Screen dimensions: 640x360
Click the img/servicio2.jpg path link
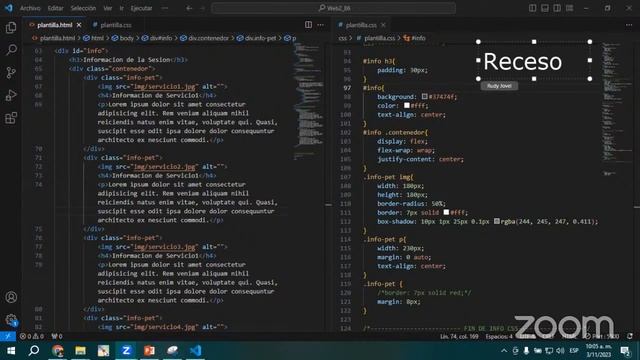[164, 167]
